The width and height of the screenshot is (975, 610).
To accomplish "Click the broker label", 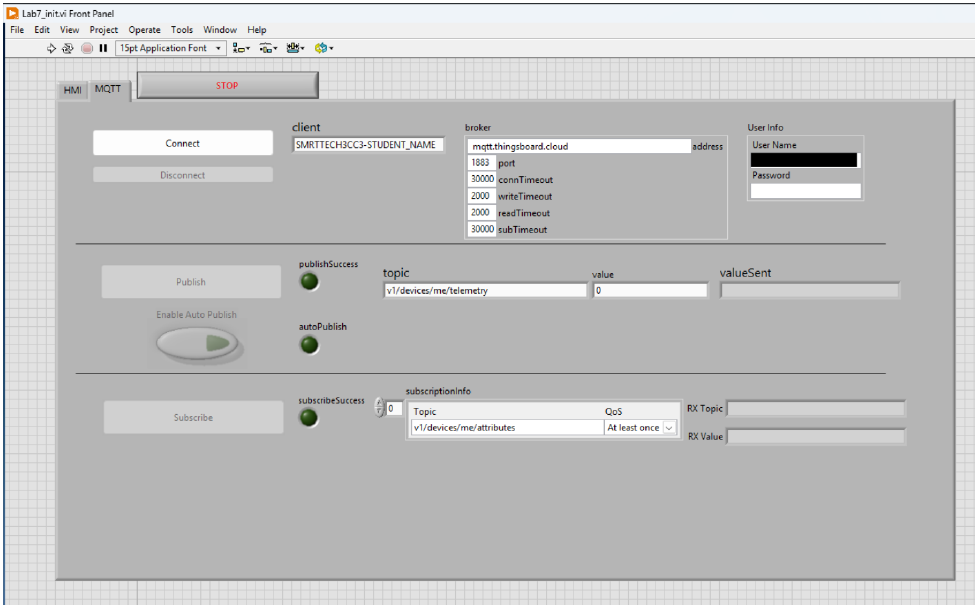I will click(478, 127).
